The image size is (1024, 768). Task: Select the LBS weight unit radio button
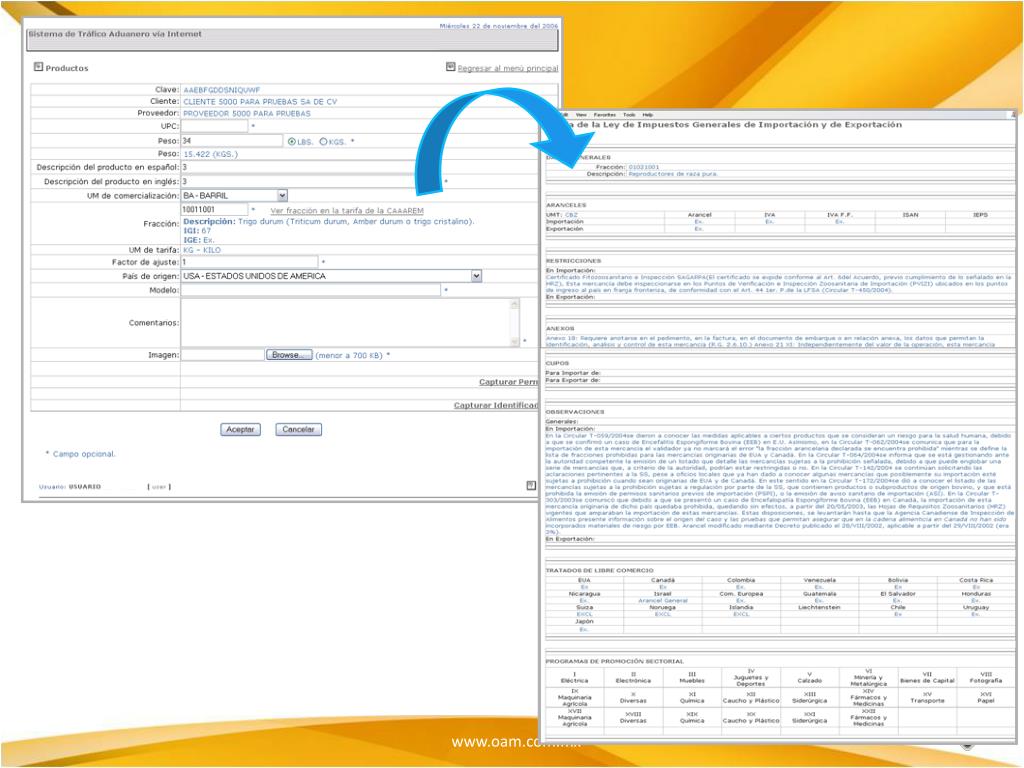[x=292, y=141]
